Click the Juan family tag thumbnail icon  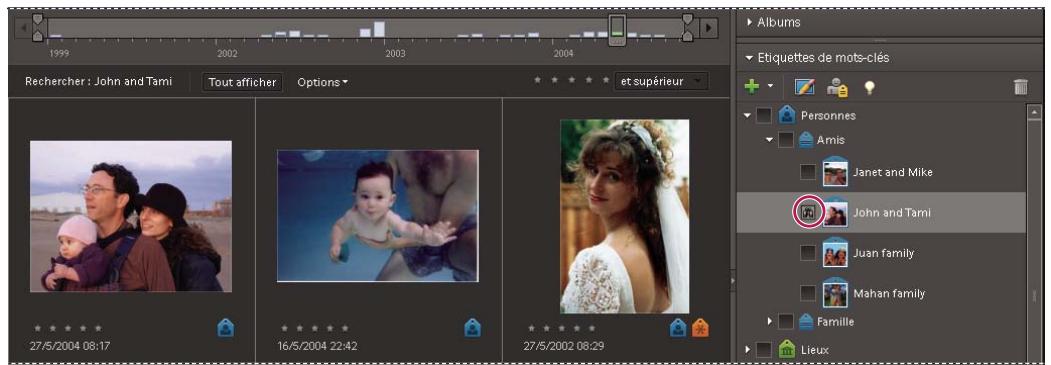click(835, 253)
